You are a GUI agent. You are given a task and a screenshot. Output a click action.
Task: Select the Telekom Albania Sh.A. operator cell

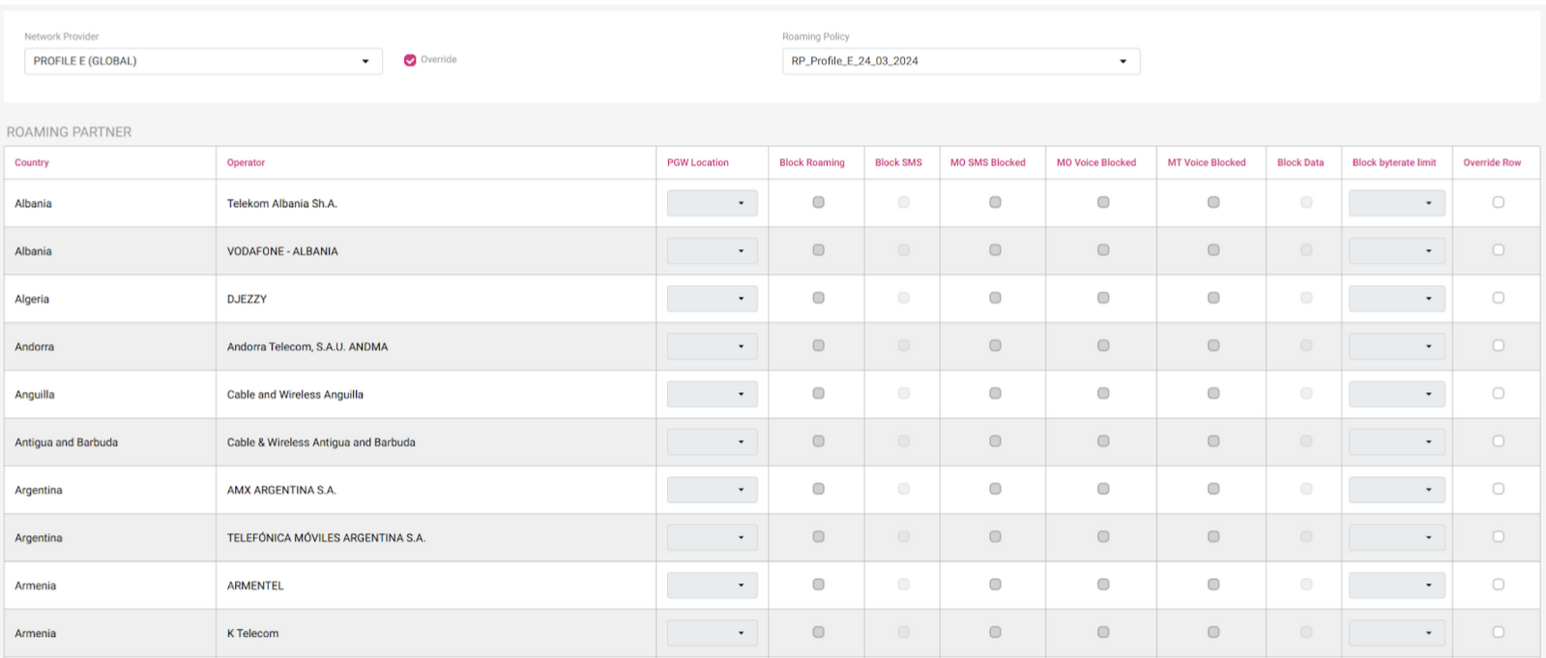point(282,204)
